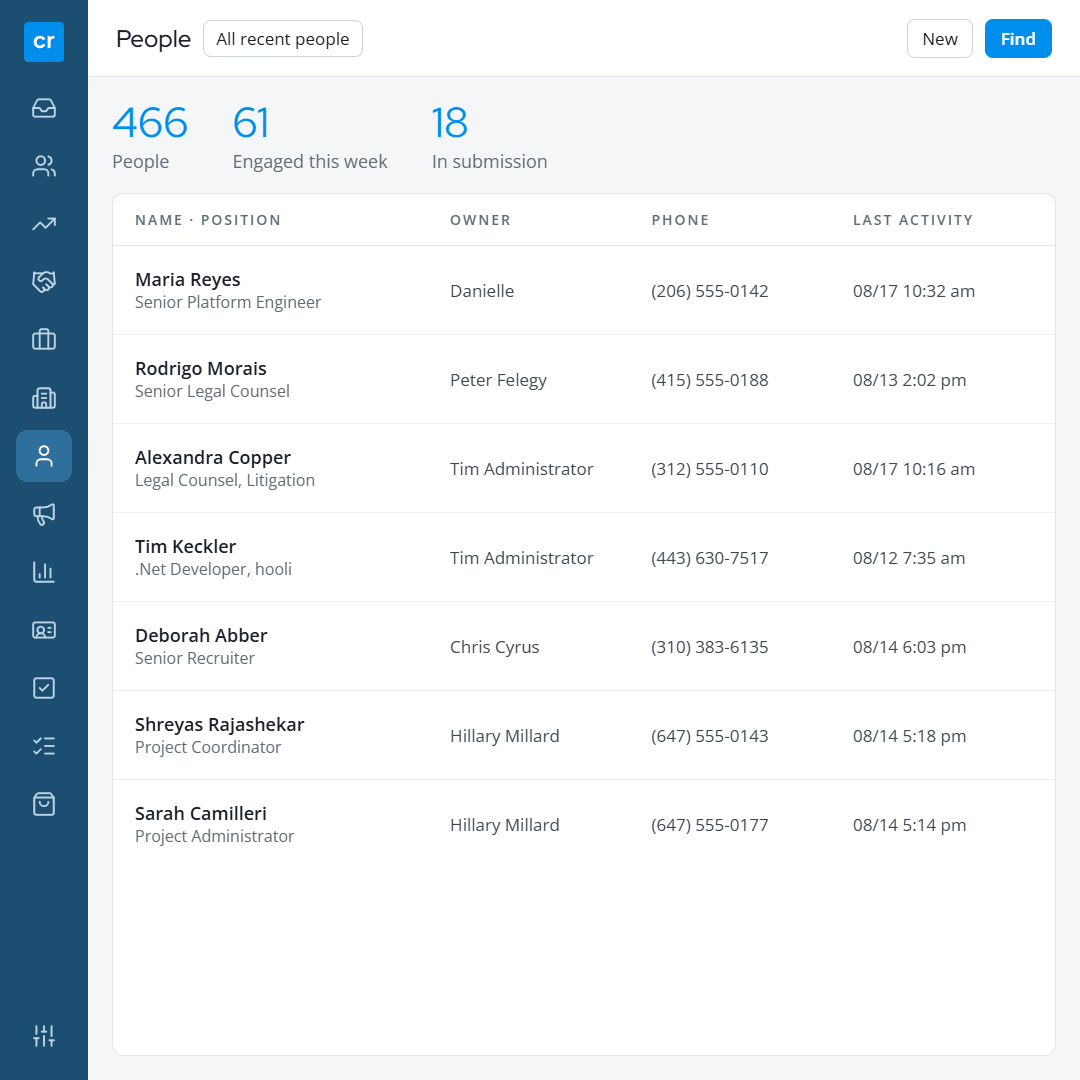Open Deborah Abber's record
1080x1080 pixels.
click(x=201, y=635)
